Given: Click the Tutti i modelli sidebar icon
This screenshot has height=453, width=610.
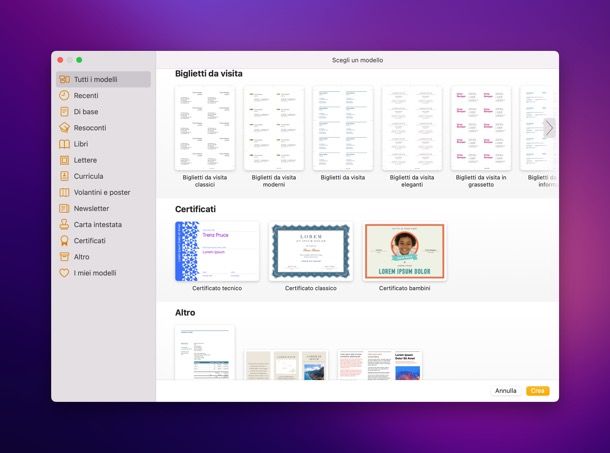Looking at the screenshot, I should click(64, 79).
